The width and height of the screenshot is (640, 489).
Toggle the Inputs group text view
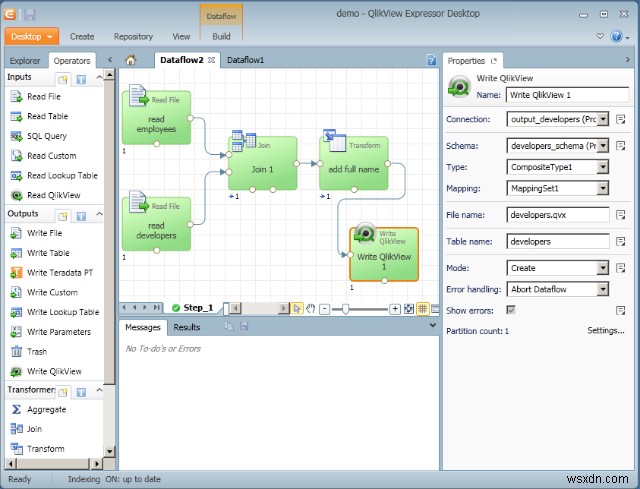click(81, 79)
